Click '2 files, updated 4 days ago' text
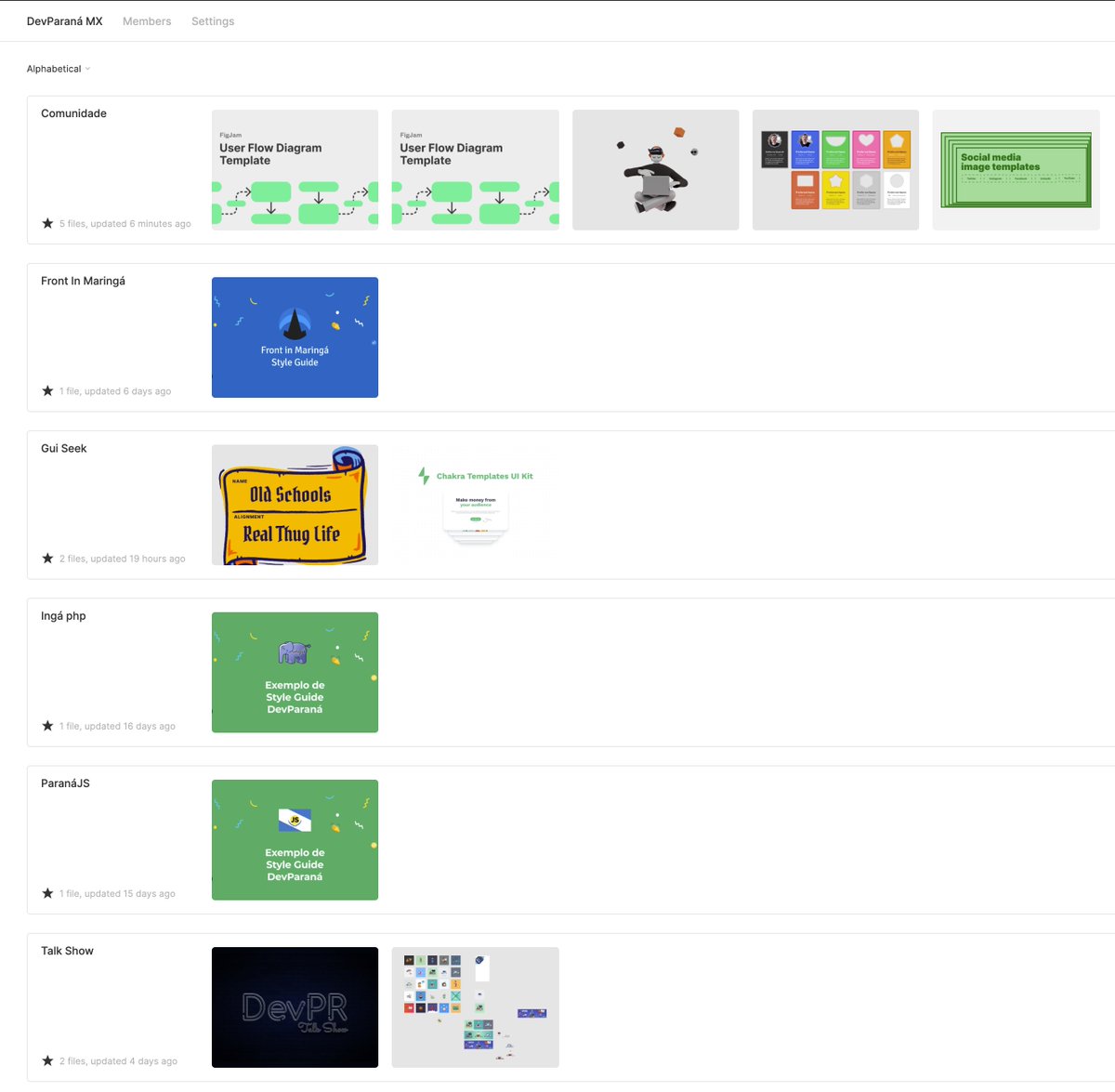Viewport: 1115px width, 1092px height. coord(118,1061)
